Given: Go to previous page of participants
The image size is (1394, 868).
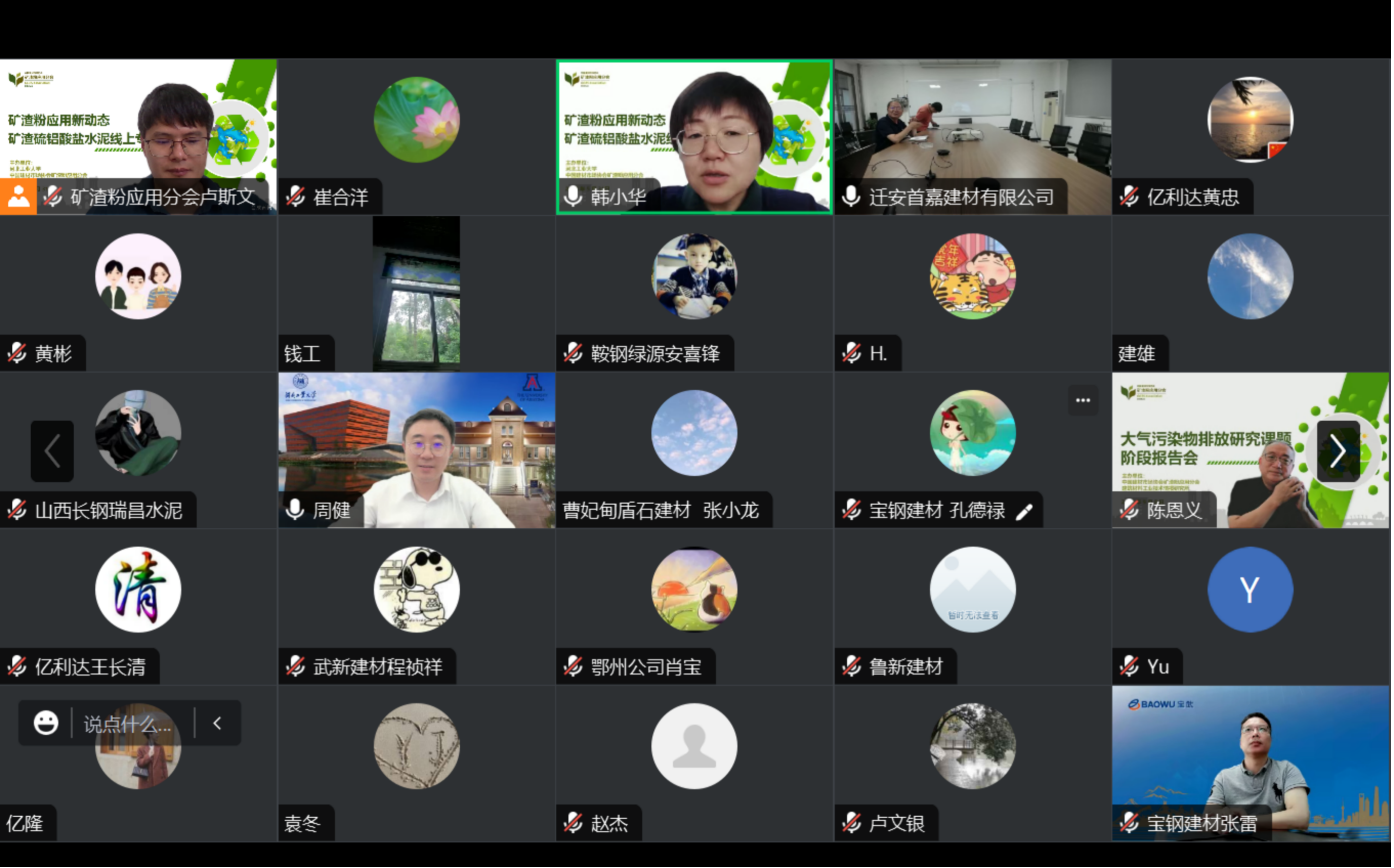Looking at the screenshot, I should click(52, 451).
